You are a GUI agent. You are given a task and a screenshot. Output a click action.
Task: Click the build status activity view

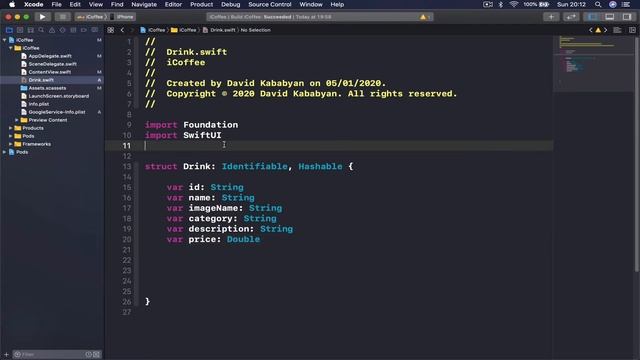[319, 17]
